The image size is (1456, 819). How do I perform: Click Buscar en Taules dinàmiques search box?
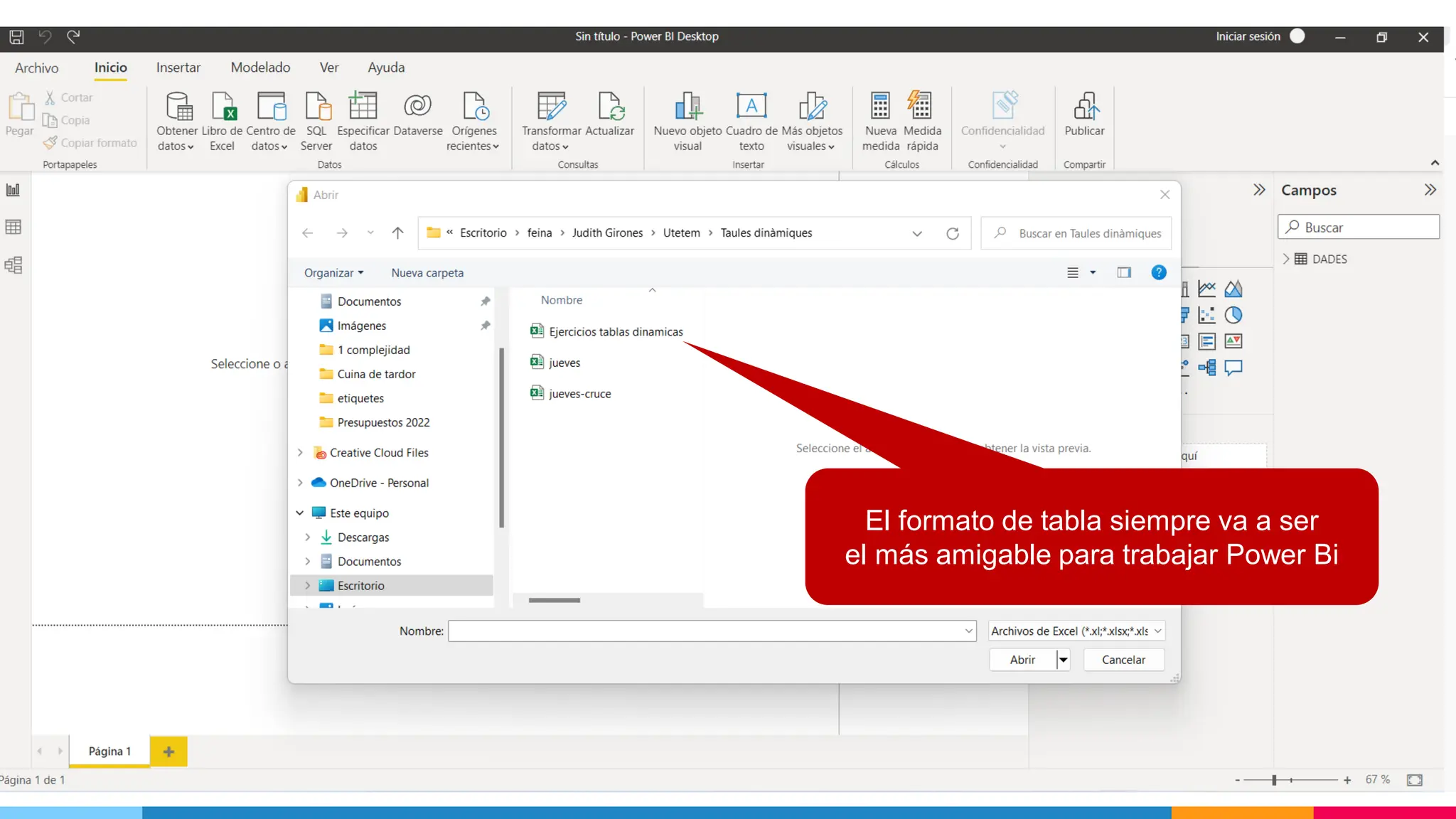click(x=1076, y=233)
